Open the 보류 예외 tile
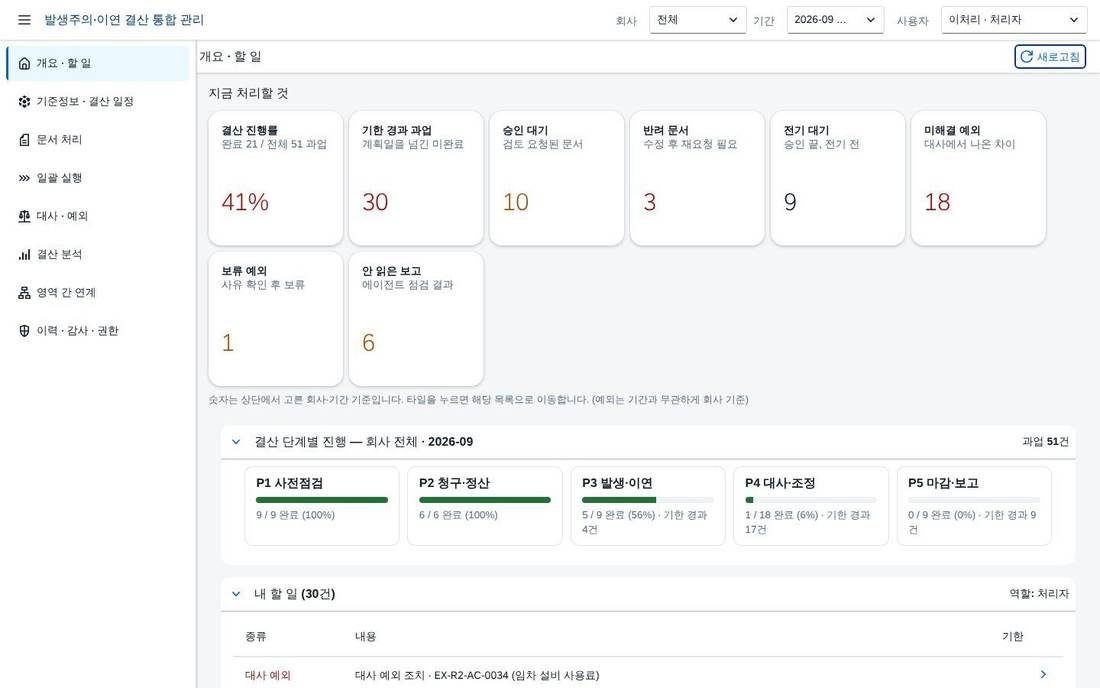The width and height of the screenshot is (1100, 688). click(x=276, y=319)
